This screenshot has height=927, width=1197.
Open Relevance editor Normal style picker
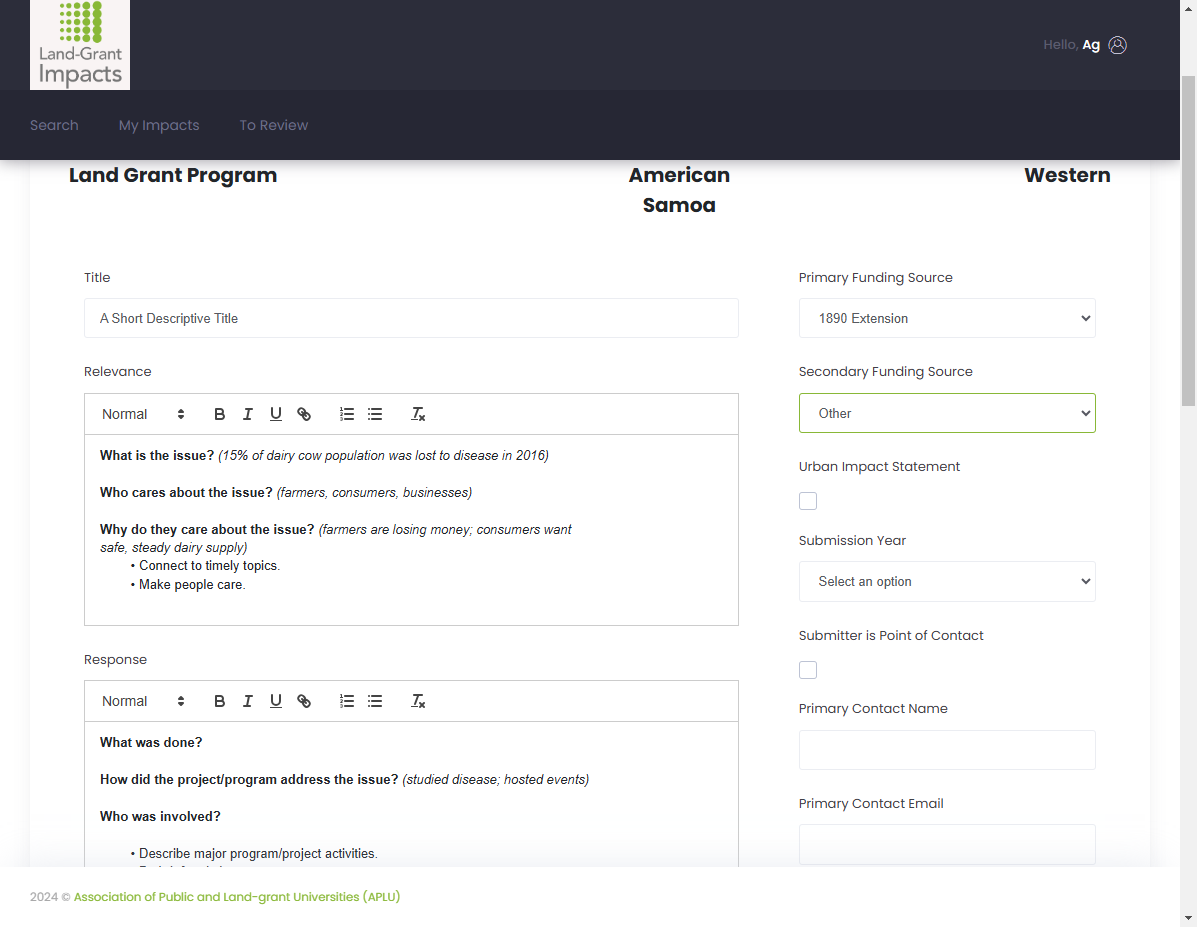143,414
